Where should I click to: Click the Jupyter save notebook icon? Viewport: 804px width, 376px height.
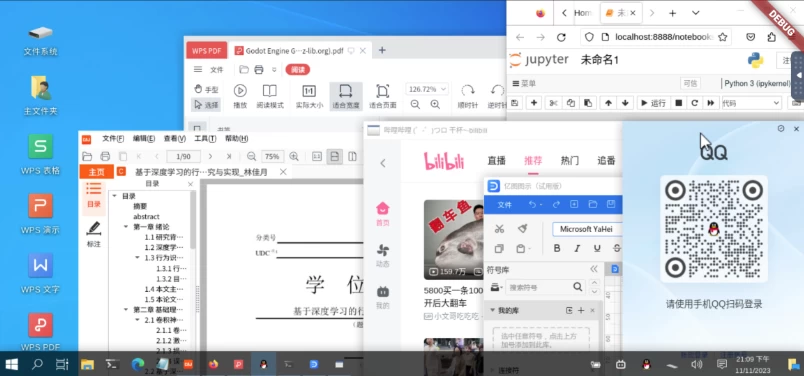point(515,103)
